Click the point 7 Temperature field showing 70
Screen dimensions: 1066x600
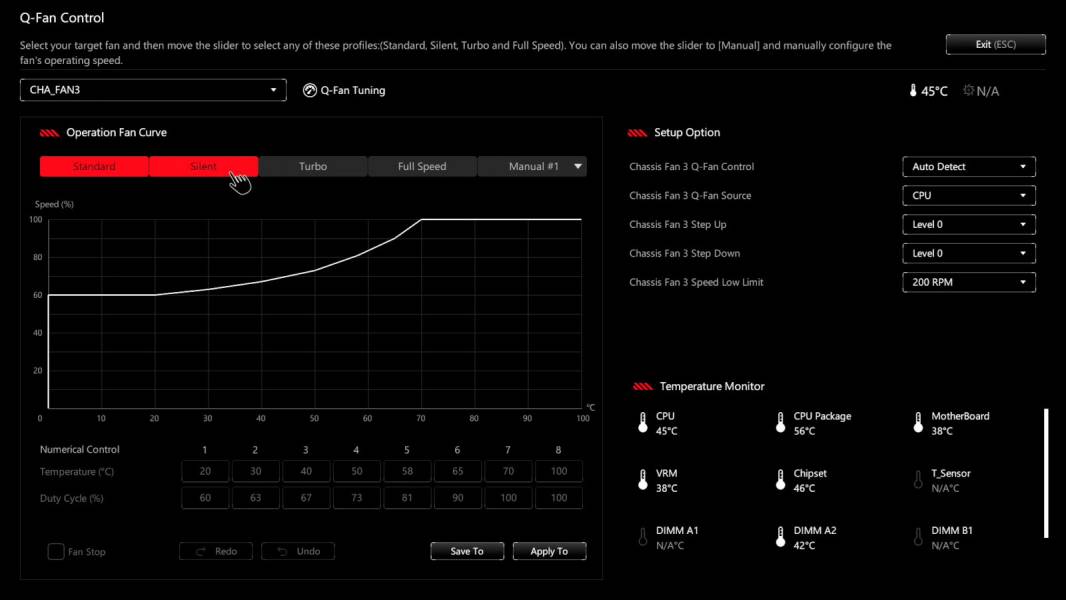(509, 471)
